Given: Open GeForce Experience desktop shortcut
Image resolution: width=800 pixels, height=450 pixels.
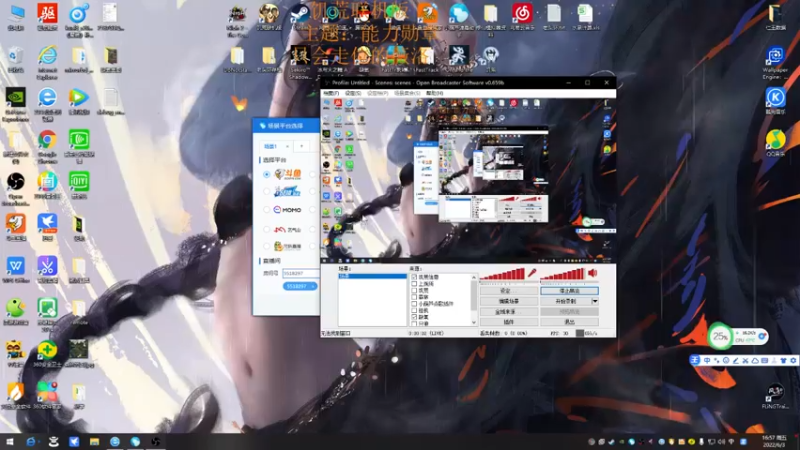Looking at the screenshot, I should point(15,104).
